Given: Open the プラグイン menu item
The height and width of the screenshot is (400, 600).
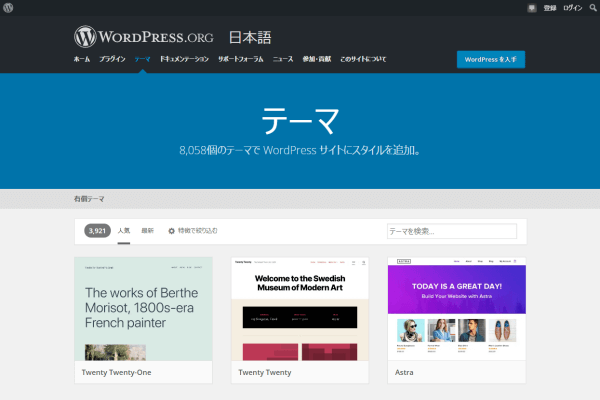Looking at the screenshot, I should (x=112, y=59).
